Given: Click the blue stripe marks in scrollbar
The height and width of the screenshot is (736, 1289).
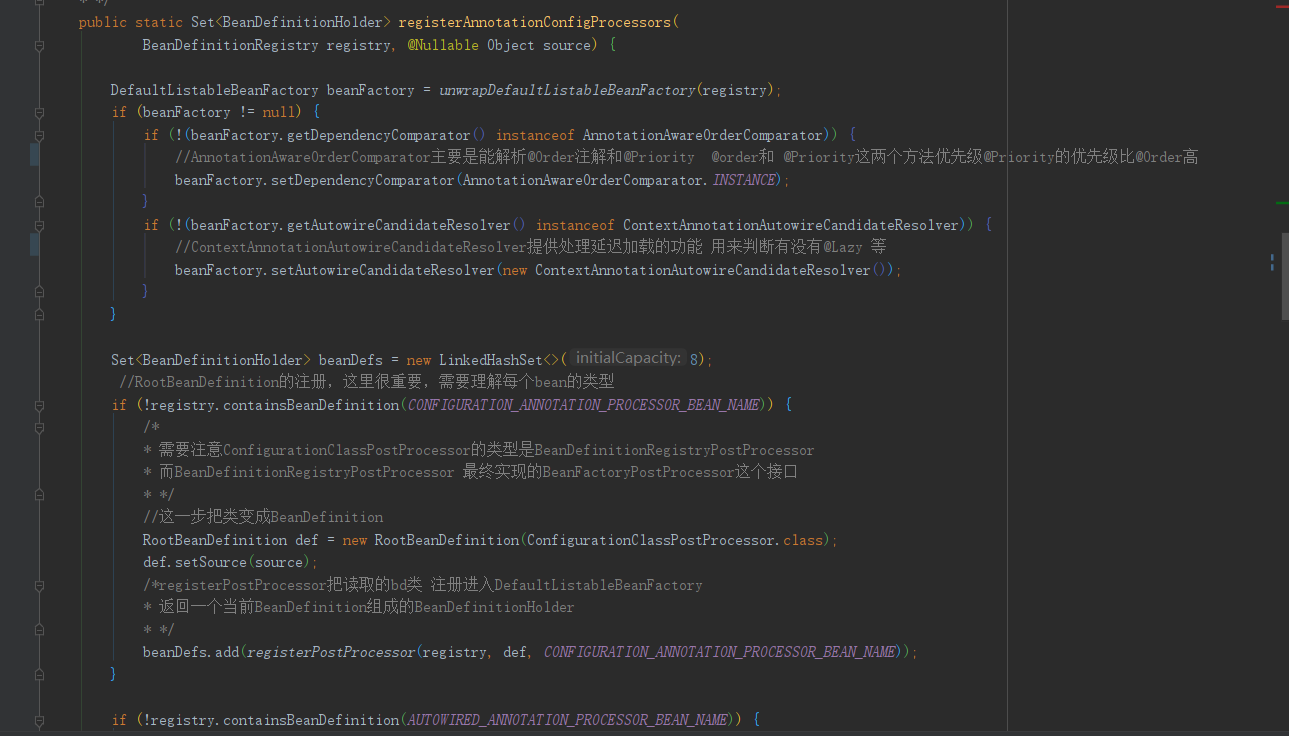Looking at the screenshot, I should click(x=1272, y=262).
